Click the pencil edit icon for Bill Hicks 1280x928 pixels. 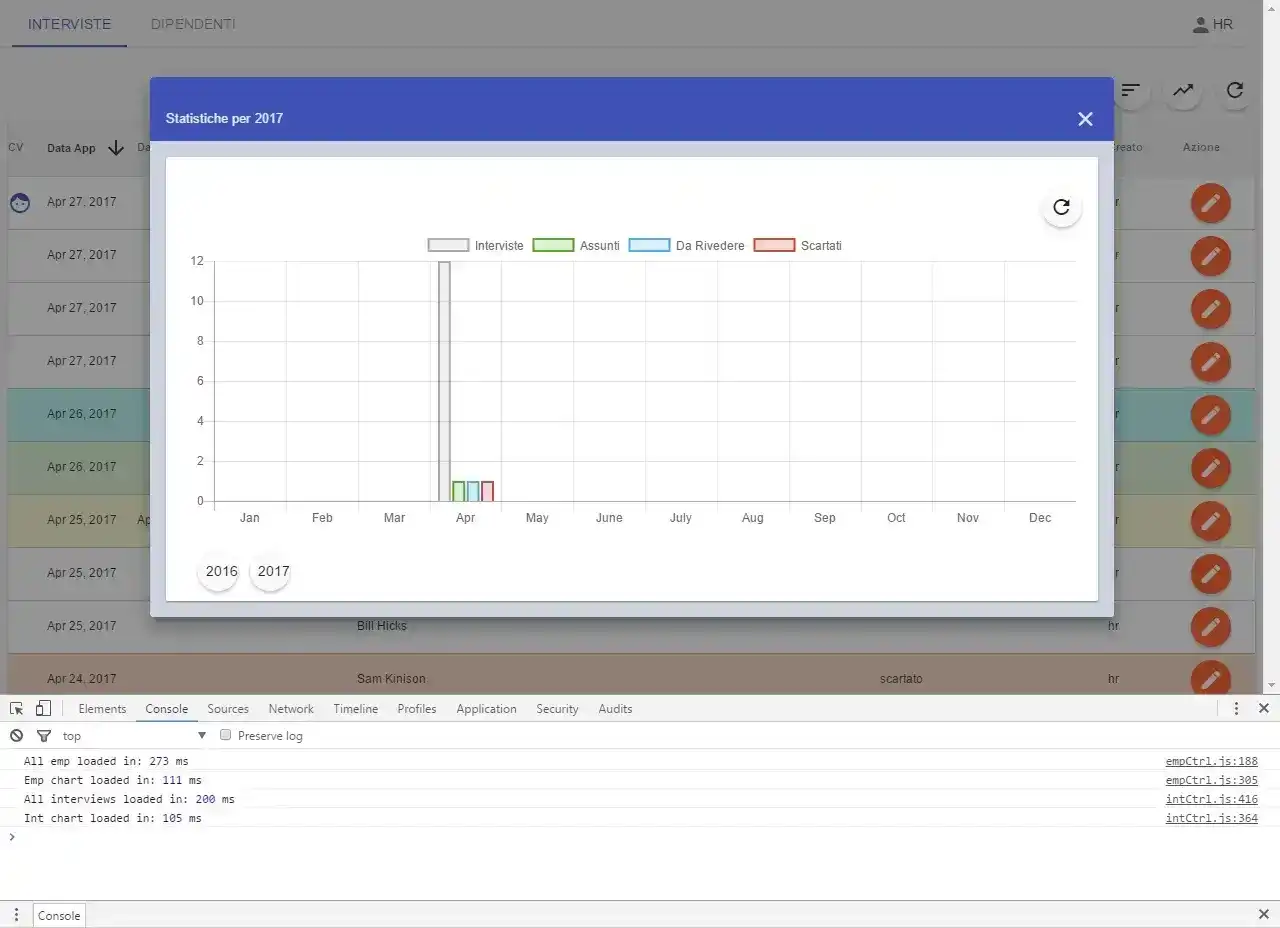tap(1211, 625)
